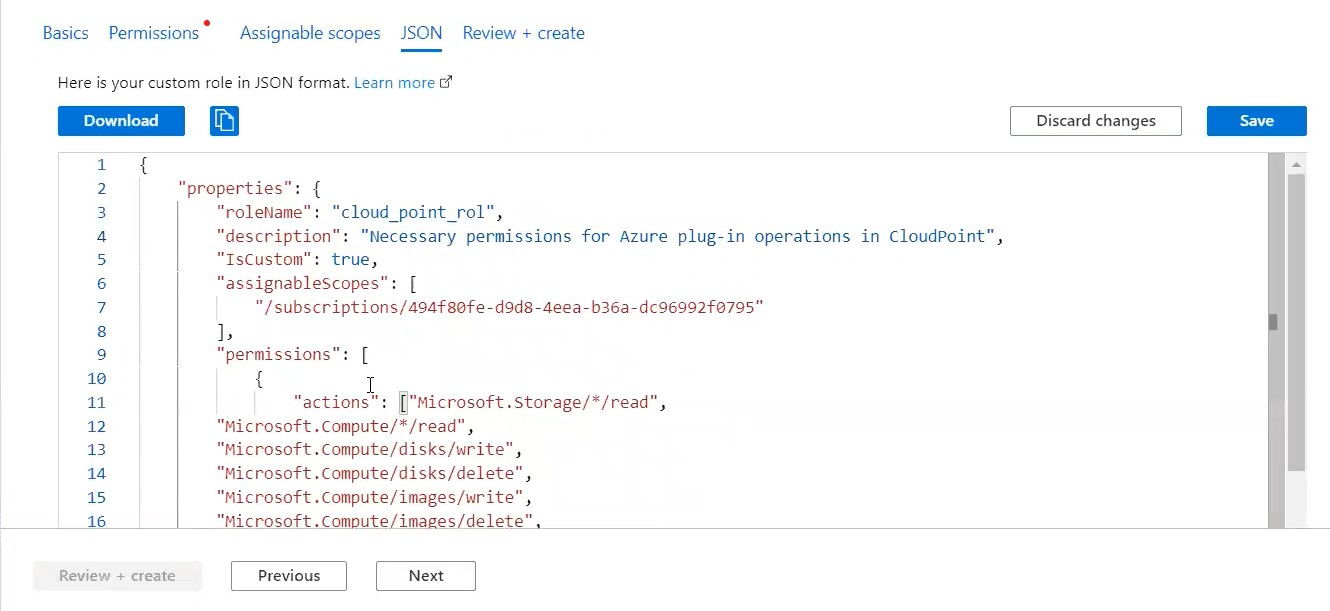Open the external link icon beside Learn more
Image resolution: width=1330 pixels, height=611 pixels.
[x=446, y=83]
